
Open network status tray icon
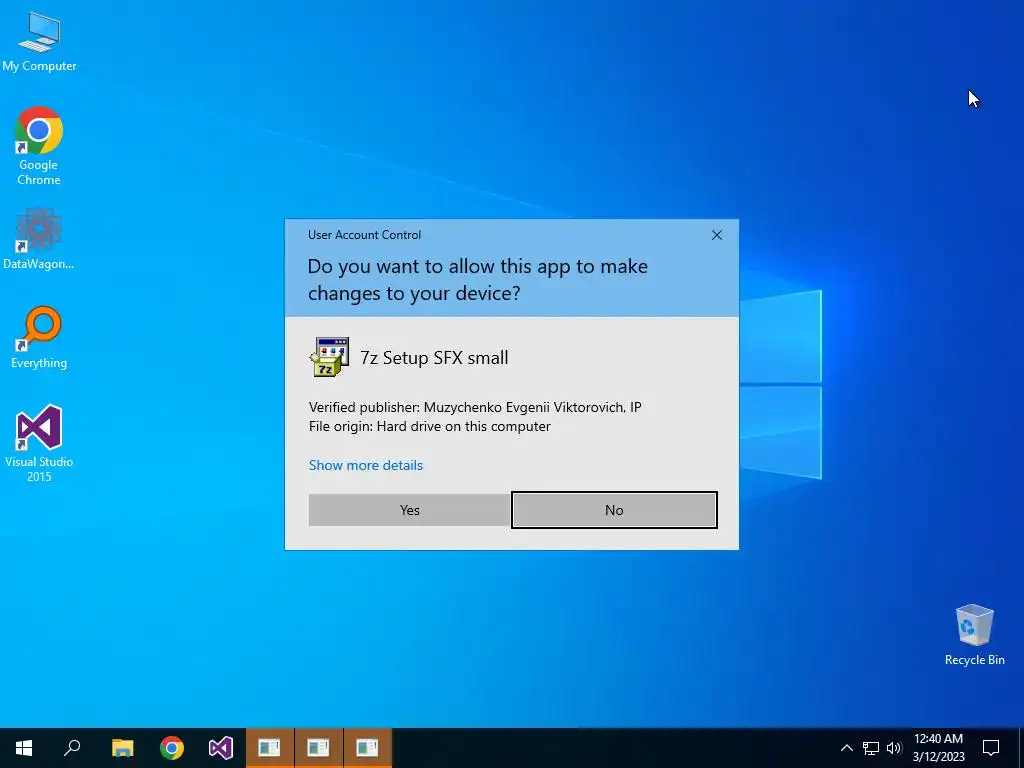click(871, 748)
